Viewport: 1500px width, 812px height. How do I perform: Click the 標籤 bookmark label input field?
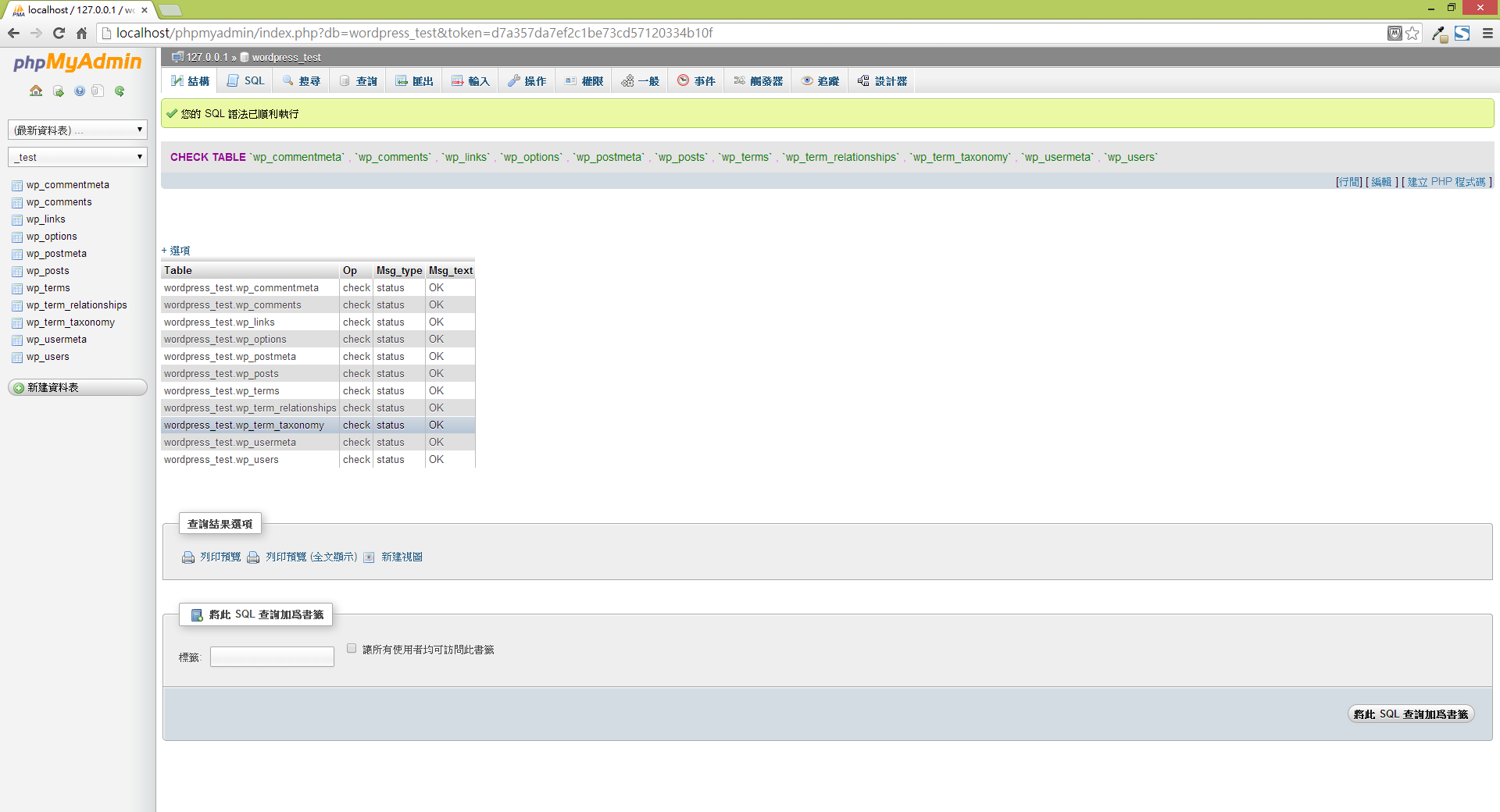pyautogui.click(x=272, y=657)
